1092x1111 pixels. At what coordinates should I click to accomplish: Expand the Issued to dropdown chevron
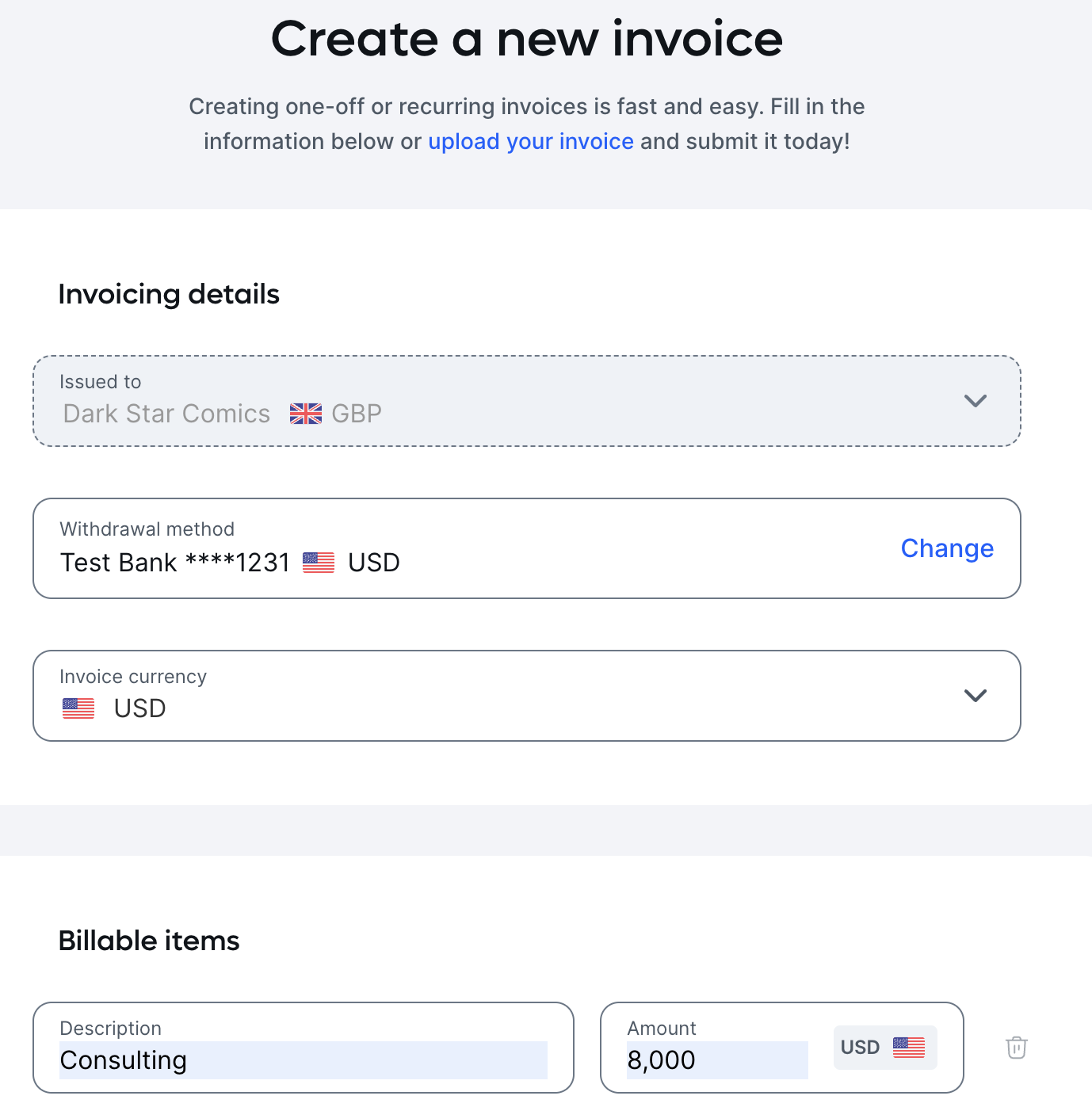point(976,401)
